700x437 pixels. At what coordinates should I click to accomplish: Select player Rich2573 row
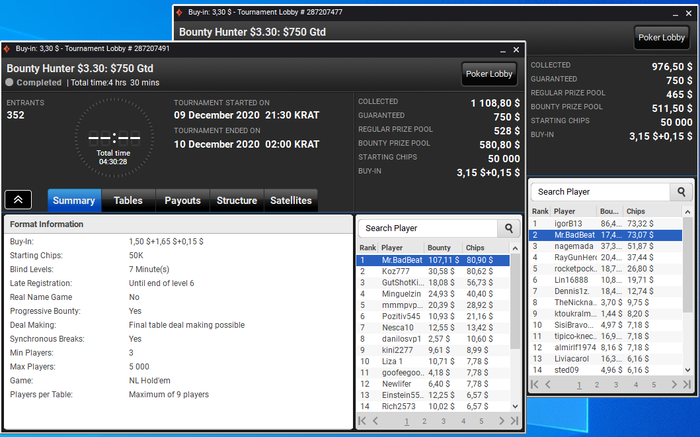433,406
